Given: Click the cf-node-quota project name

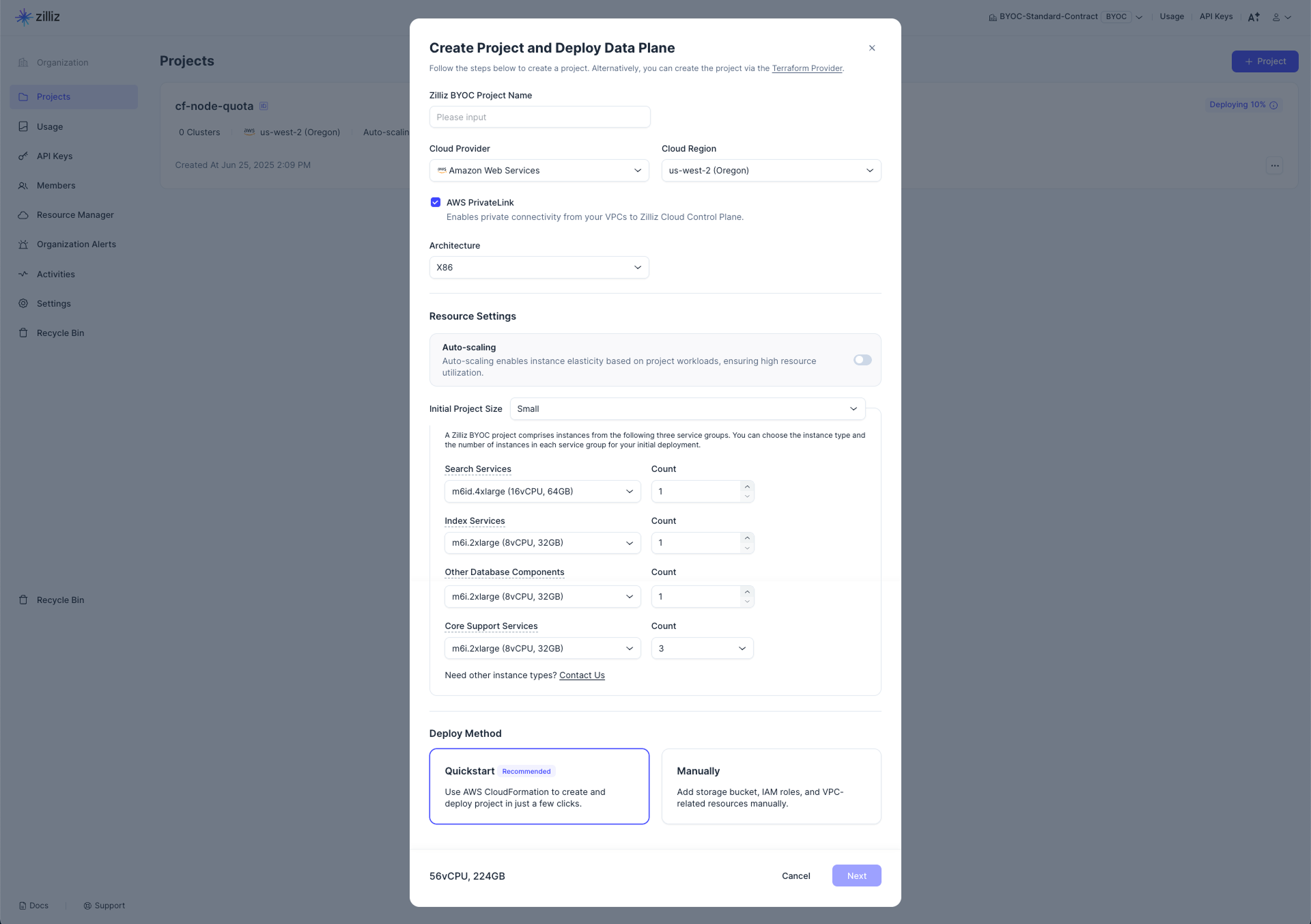Looking at the screenshot, I should [214, 106].
